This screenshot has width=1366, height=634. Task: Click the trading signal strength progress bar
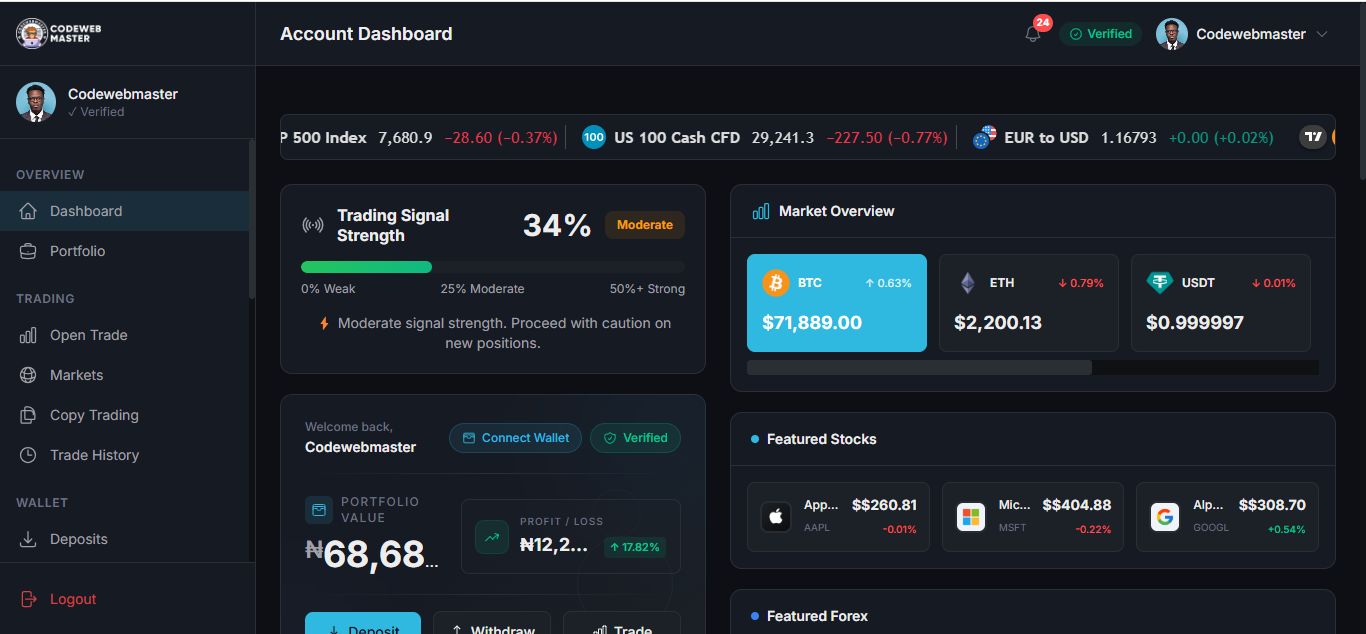pos(493,267)
